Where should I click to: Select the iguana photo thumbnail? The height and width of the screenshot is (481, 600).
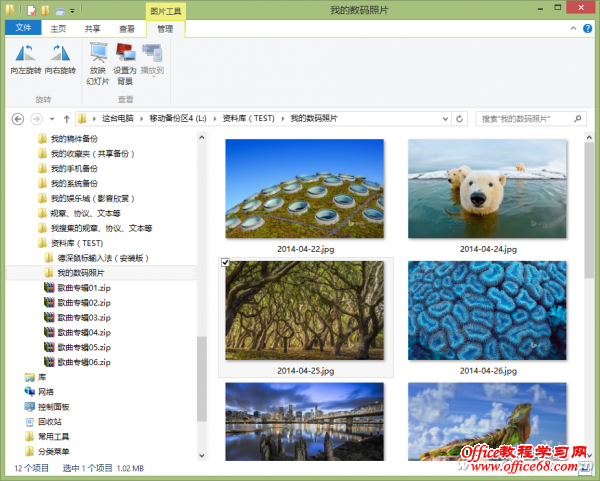[x=487, y=422]
